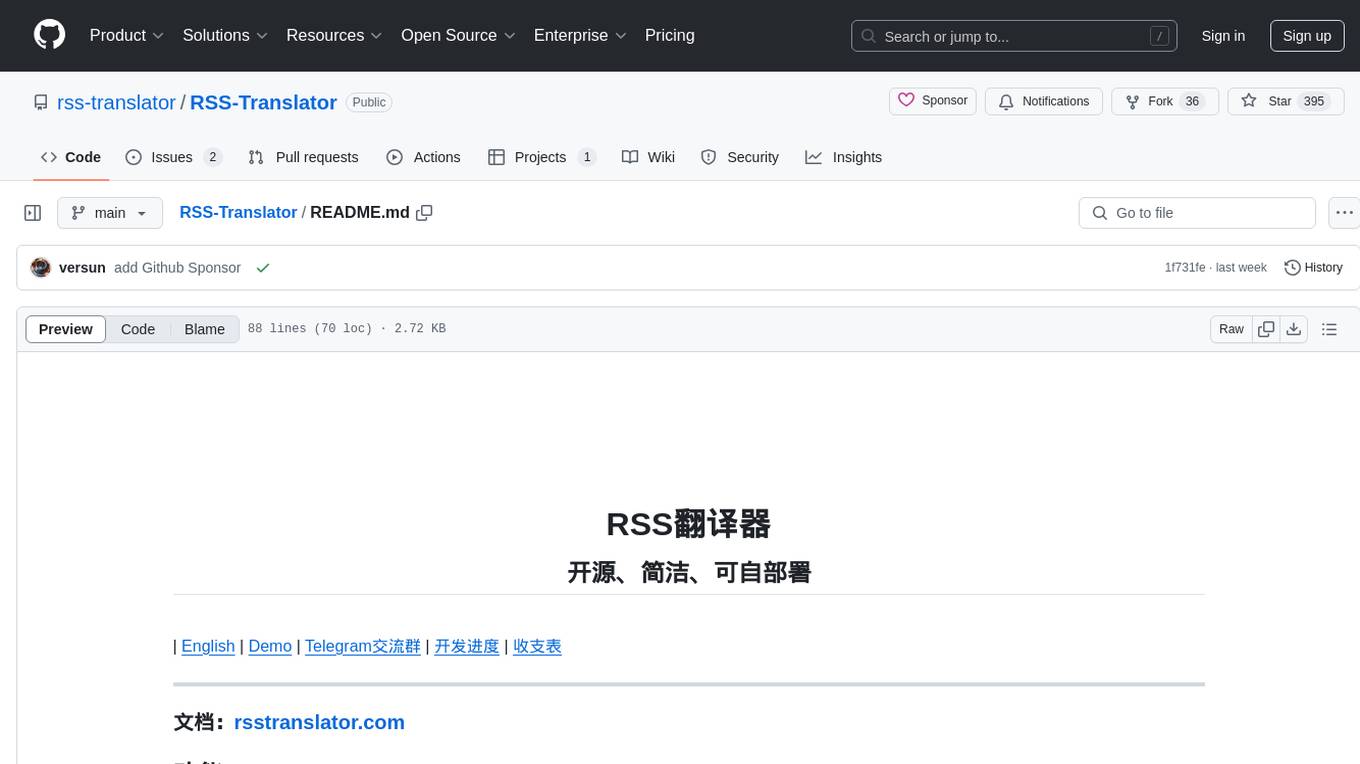Image resolution: width=1360 pixels, height=764 pixels.
Task: Click Sign in
Action: pyautogui.click(x=1223, y=36)
